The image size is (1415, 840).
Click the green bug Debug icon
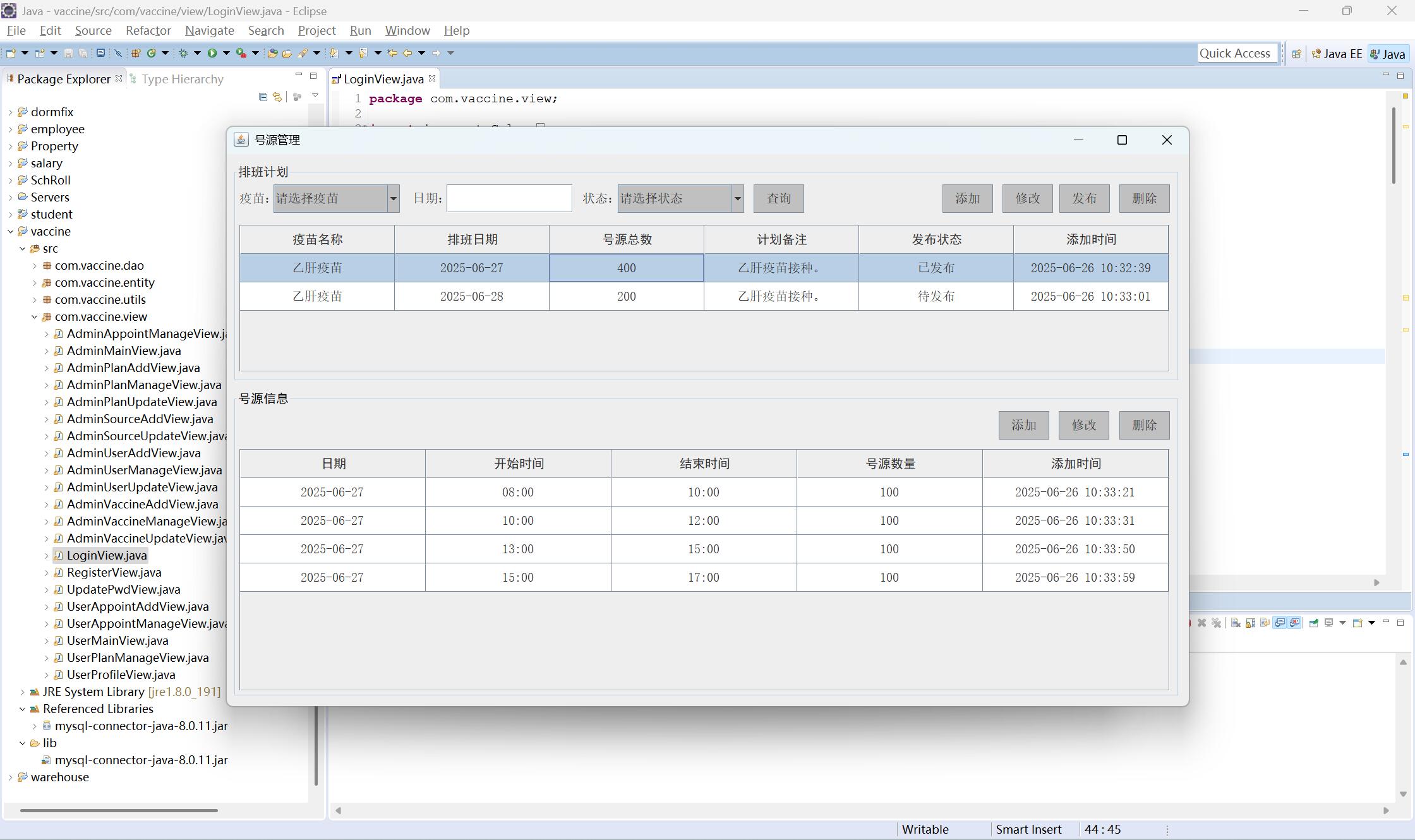pos(183,53)
